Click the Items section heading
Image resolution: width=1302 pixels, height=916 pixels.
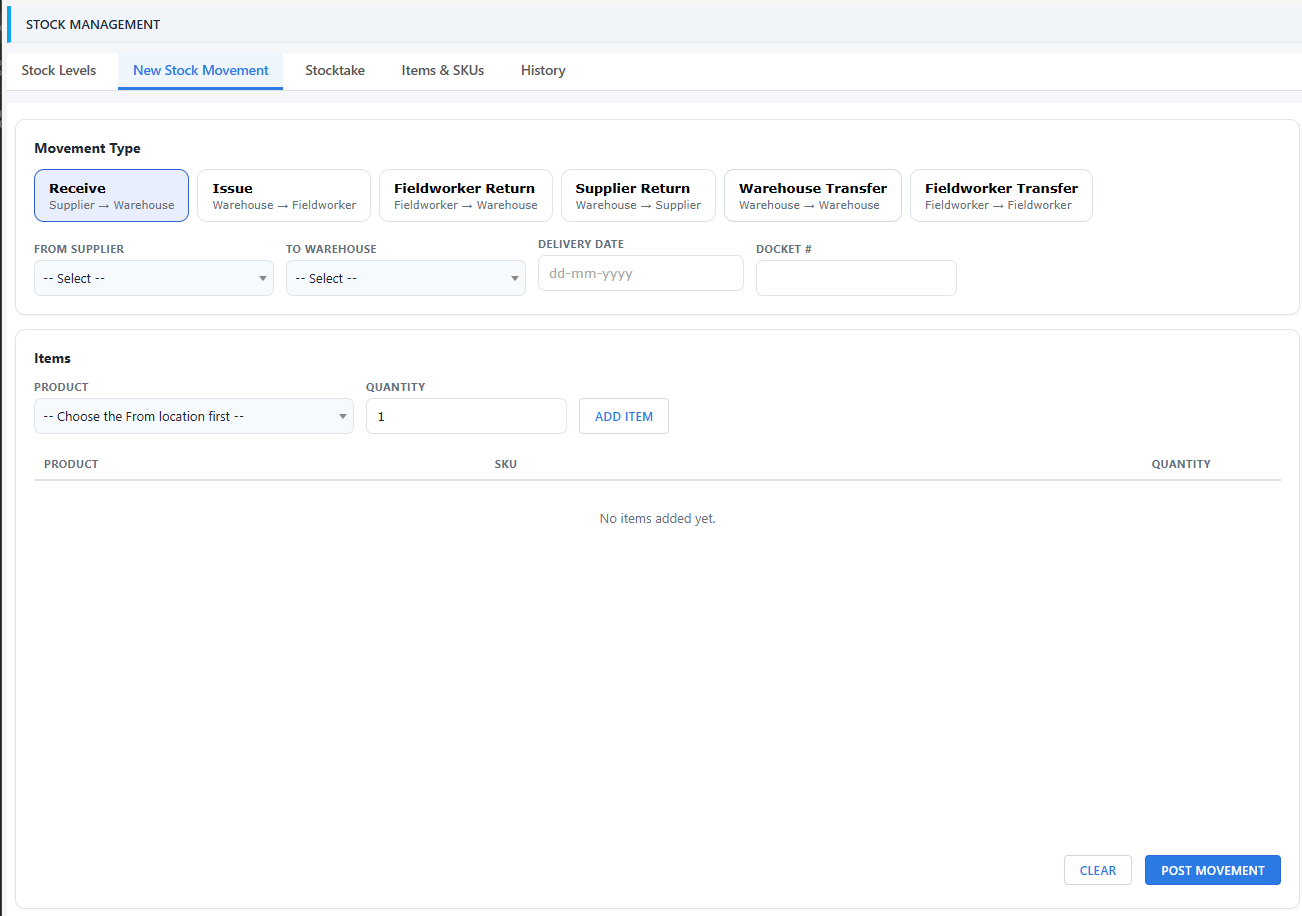point(53,358)
